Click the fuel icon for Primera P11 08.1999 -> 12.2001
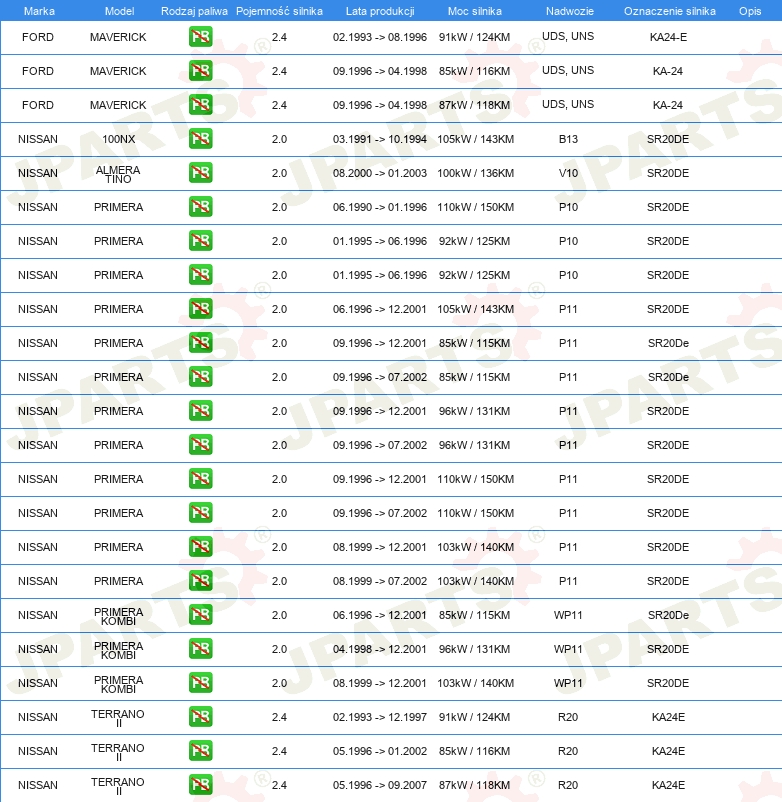 (200, 547)
